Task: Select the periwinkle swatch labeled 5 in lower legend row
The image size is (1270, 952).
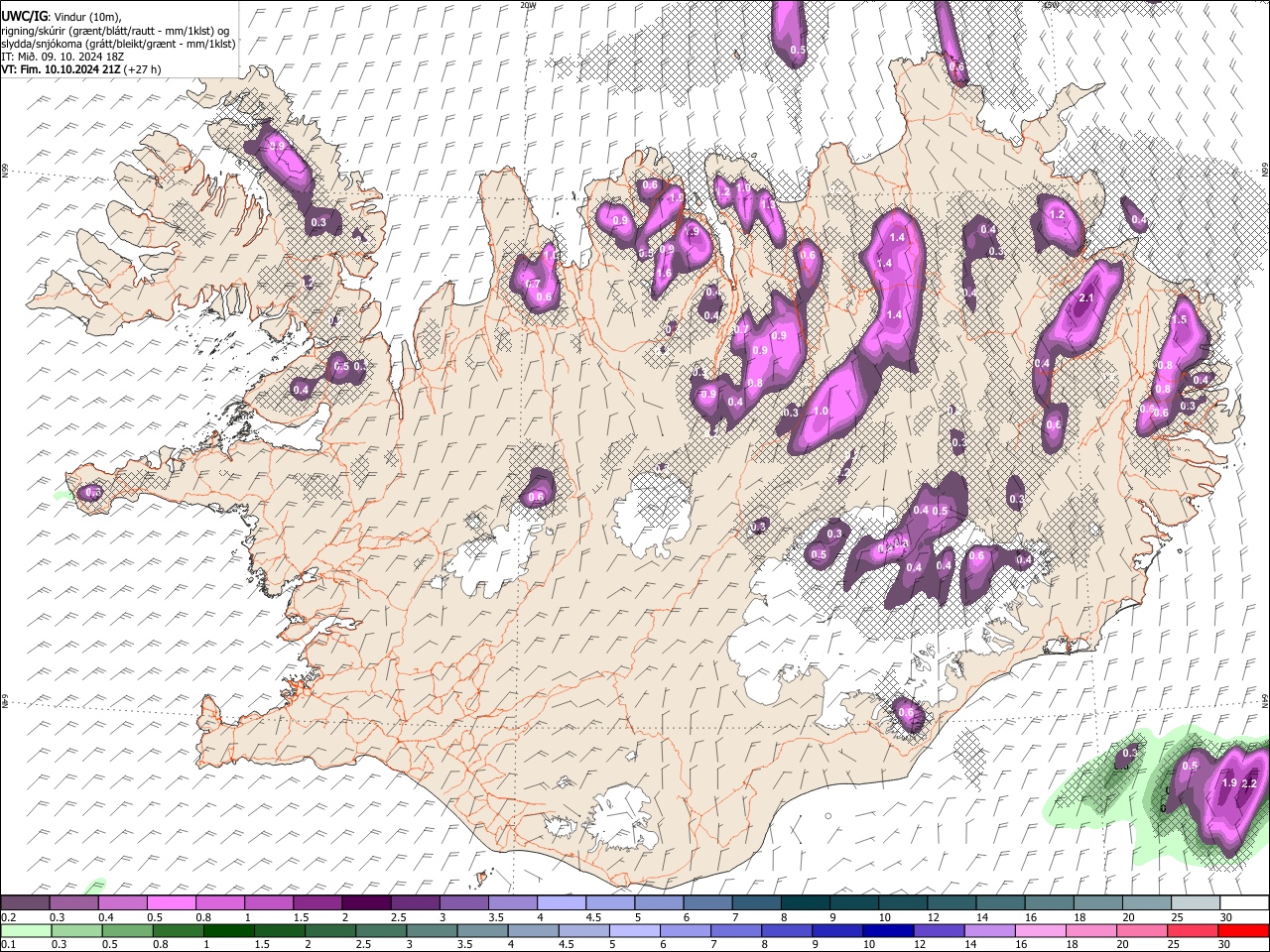Action: tap(633, 930)
